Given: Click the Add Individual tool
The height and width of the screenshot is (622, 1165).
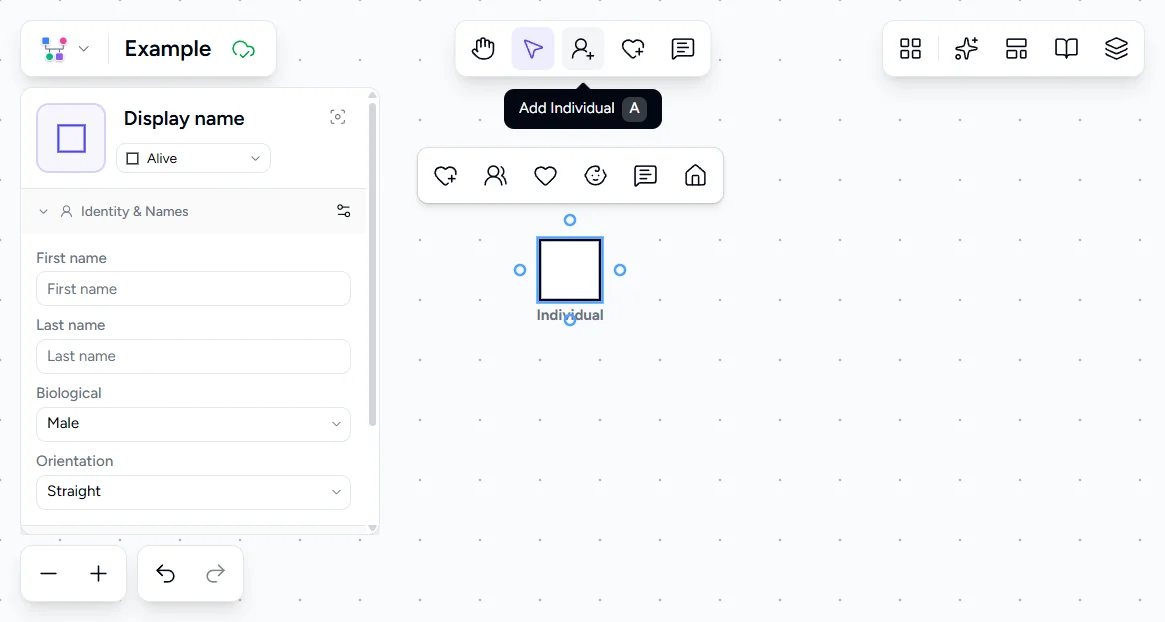Looking at the screenshot, I should click(x=582, y=49).
